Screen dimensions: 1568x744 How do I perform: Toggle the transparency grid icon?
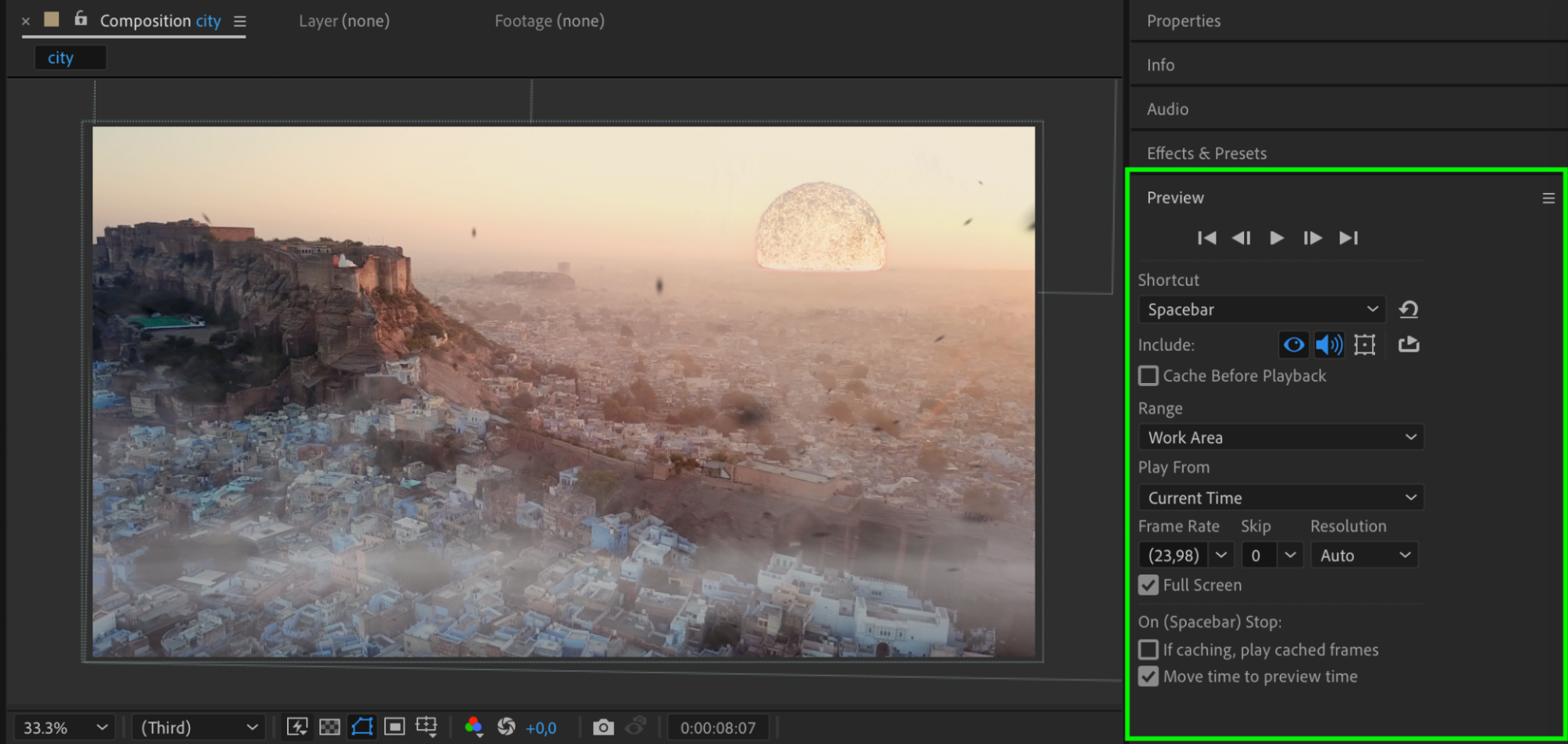tap(329, 728)
